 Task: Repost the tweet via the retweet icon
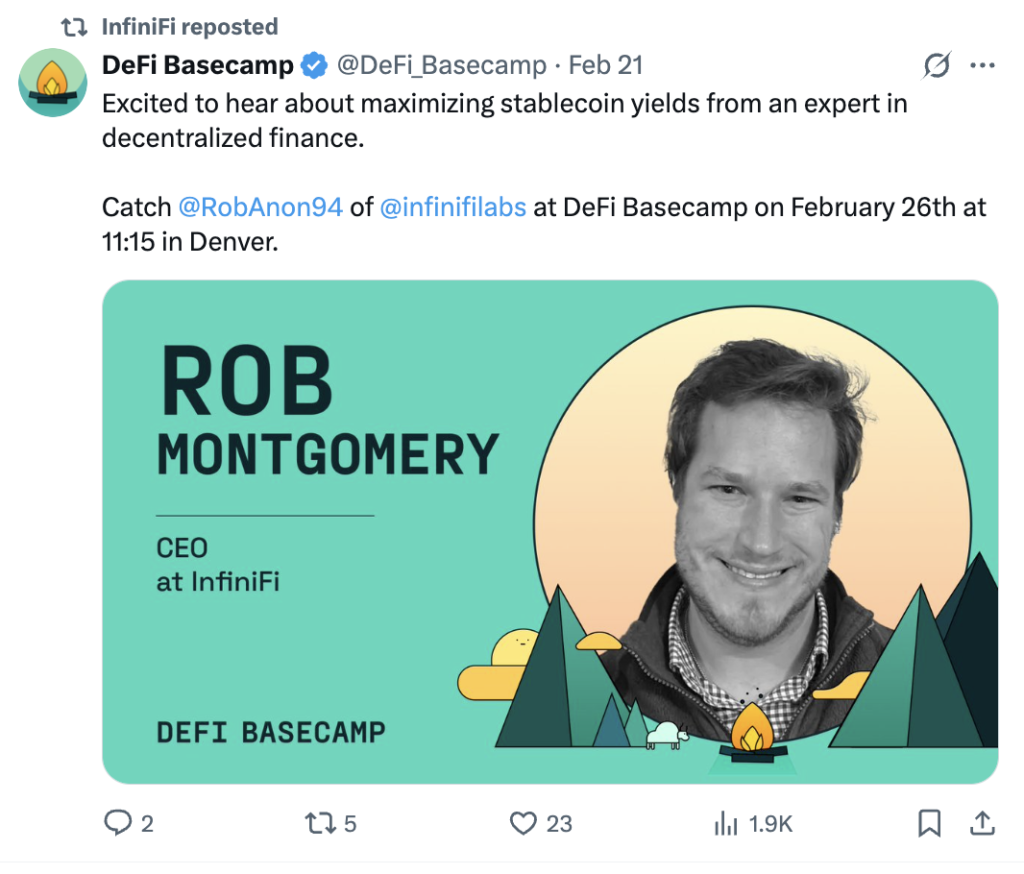(321, 823)
